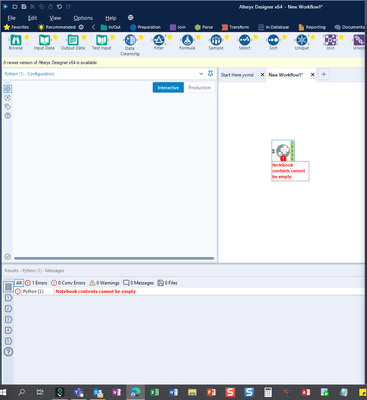Viewport: 367px width, 400px height.
Task: Switch to Start Here.yxmd tab
Action: [x=237, y=75]
